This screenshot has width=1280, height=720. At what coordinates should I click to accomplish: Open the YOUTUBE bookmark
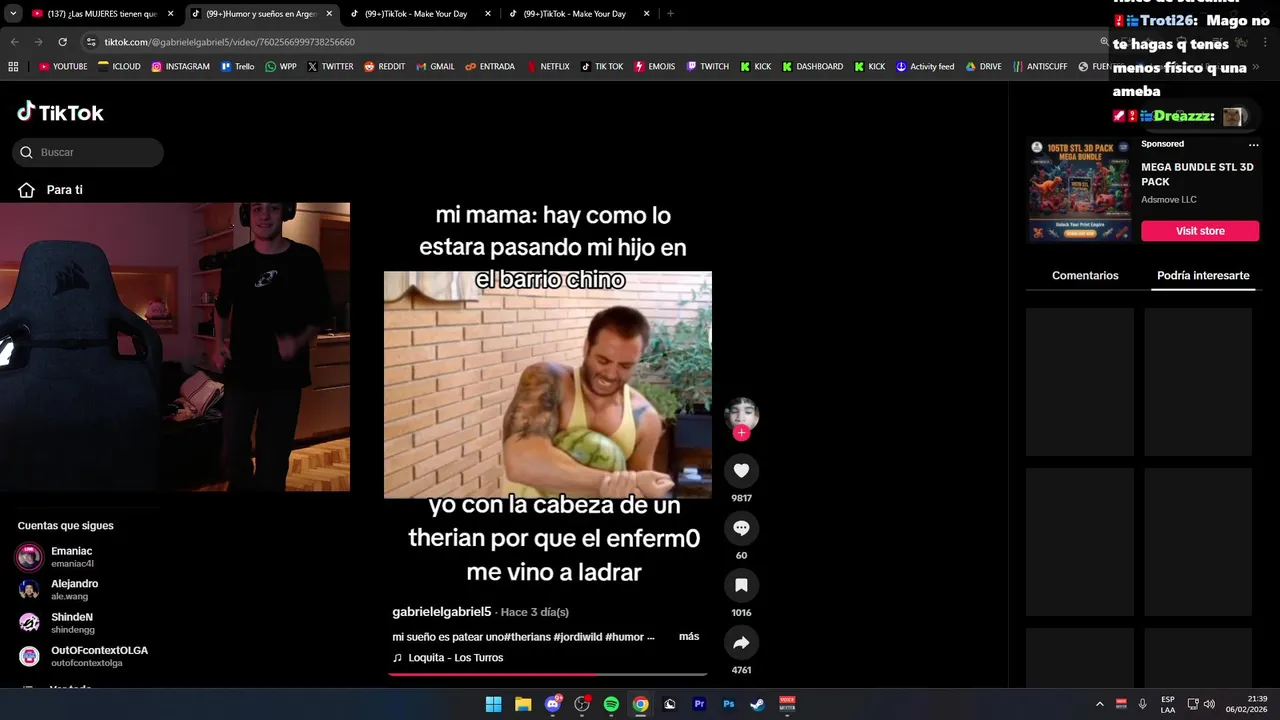tap(63, 67)
